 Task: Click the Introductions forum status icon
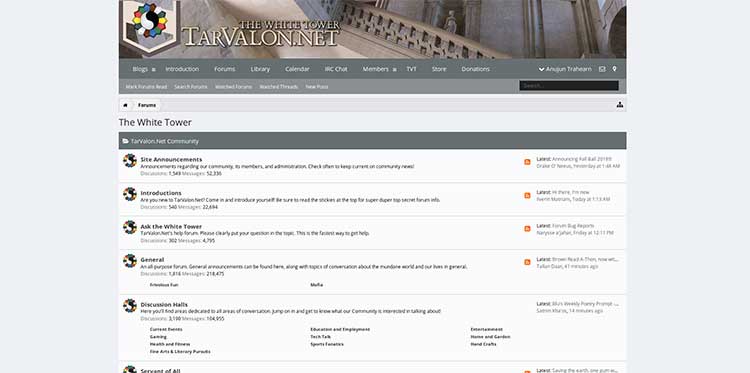[x=130, y=194]
